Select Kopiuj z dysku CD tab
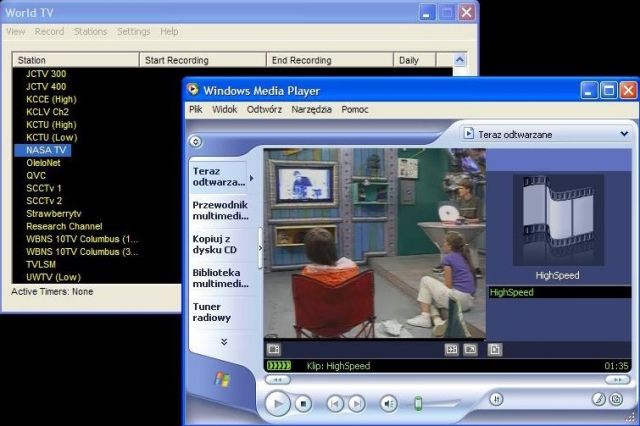The image size is (640, 426). click(x=220, y=244)
